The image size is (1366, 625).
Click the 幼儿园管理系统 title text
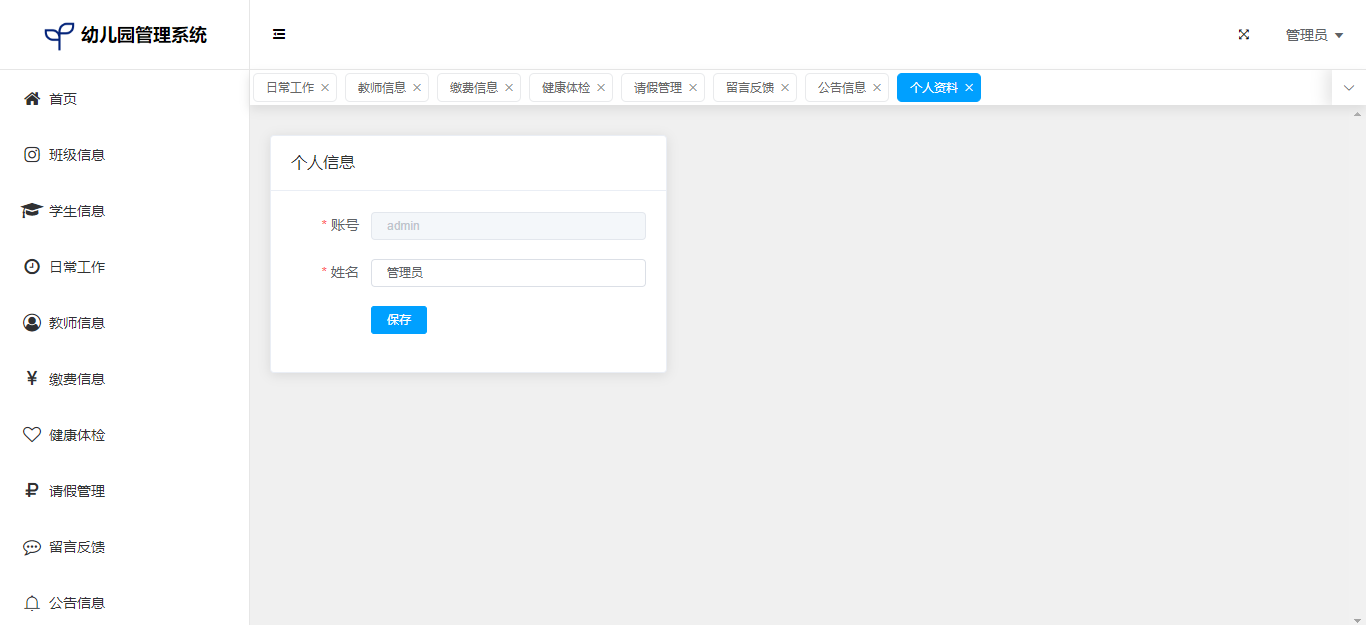[x=144, y=35]
